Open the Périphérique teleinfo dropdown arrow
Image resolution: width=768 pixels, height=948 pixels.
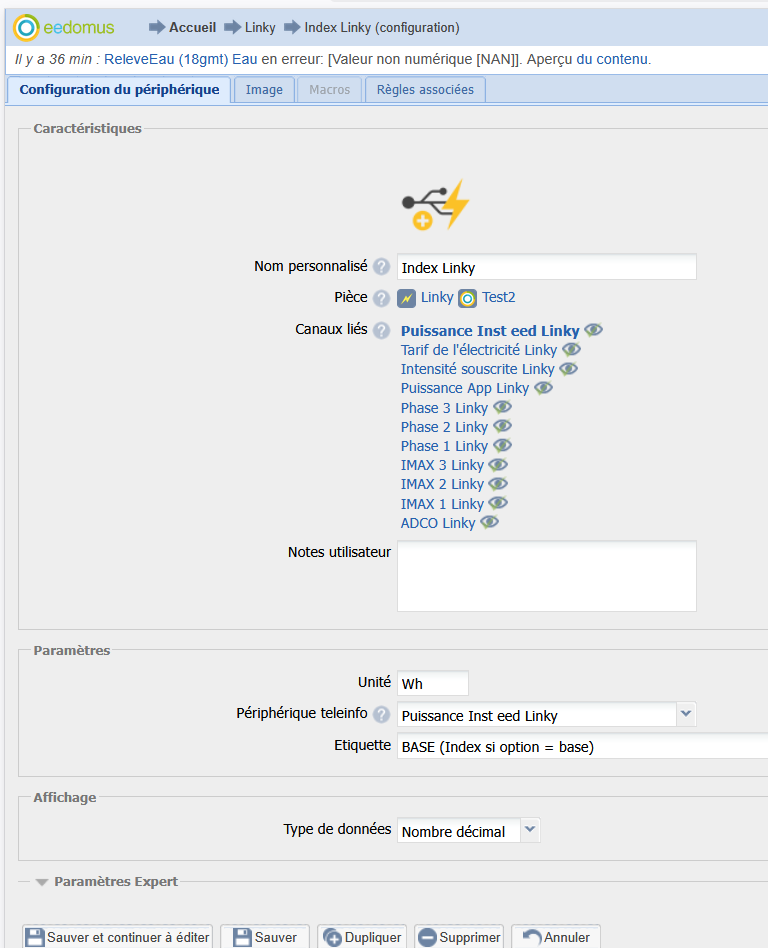click(686, 714)
